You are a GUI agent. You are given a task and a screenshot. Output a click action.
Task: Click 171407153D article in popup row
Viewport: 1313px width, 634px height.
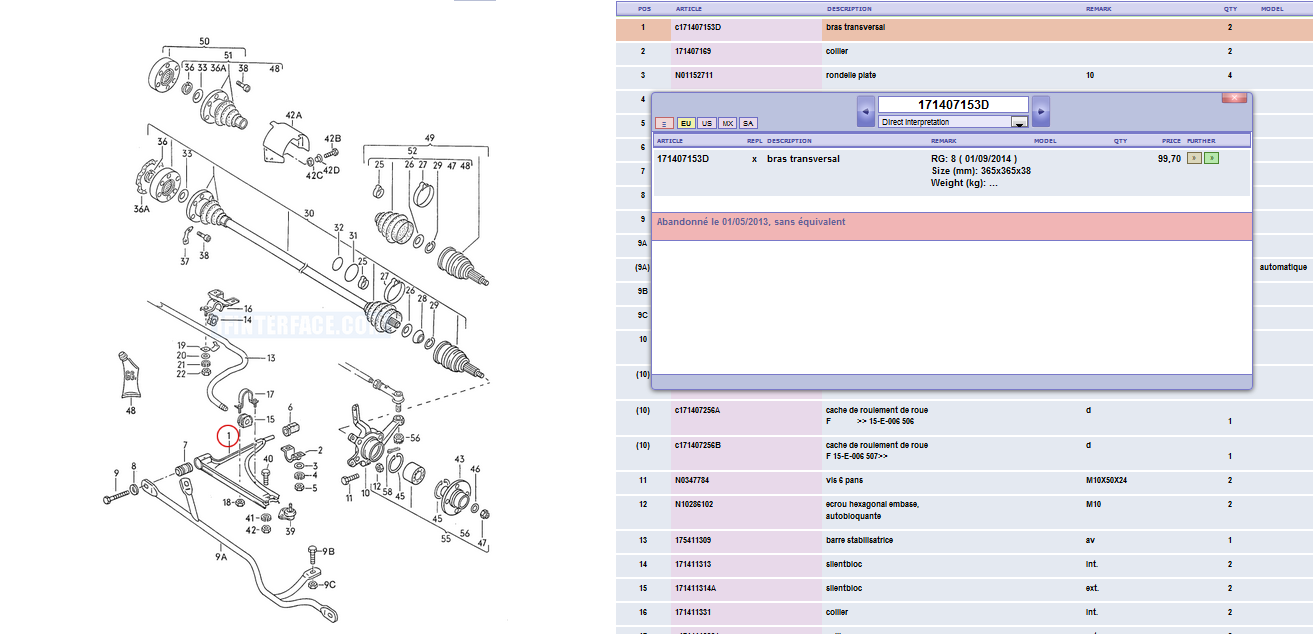coord(683,159)
